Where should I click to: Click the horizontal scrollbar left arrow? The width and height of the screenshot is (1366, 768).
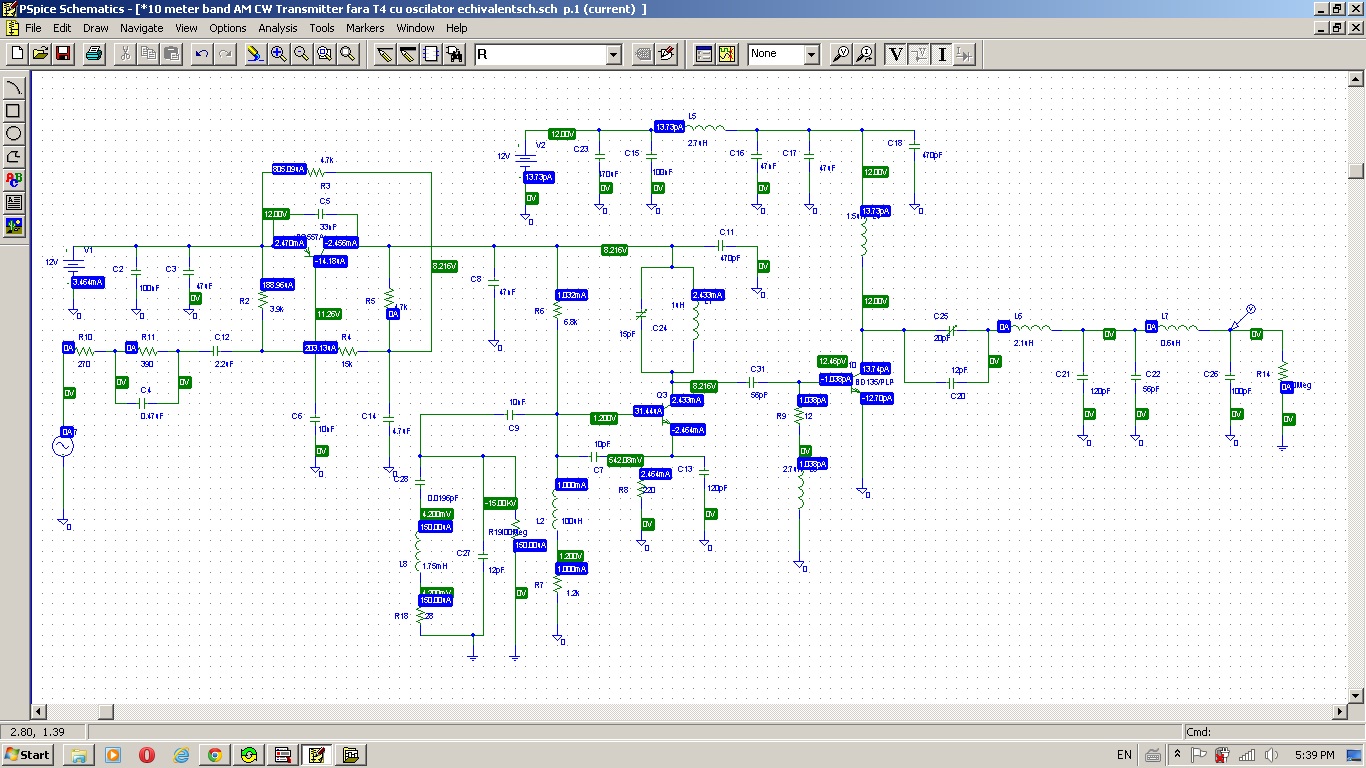[39, 712]
